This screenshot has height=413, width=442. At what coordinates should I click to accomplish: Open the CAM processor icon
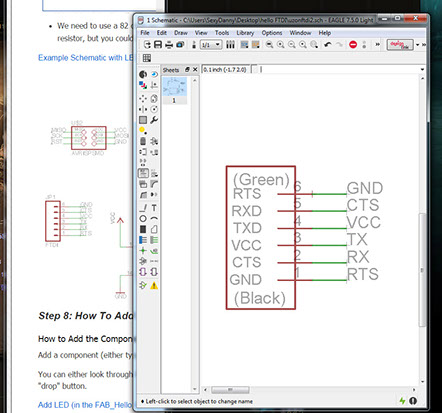pyautogui.click(x=180, y=44)
